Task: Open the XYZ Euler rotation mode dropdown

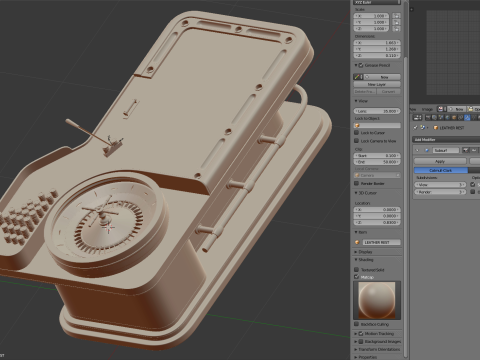Action: tap(377, 2)
